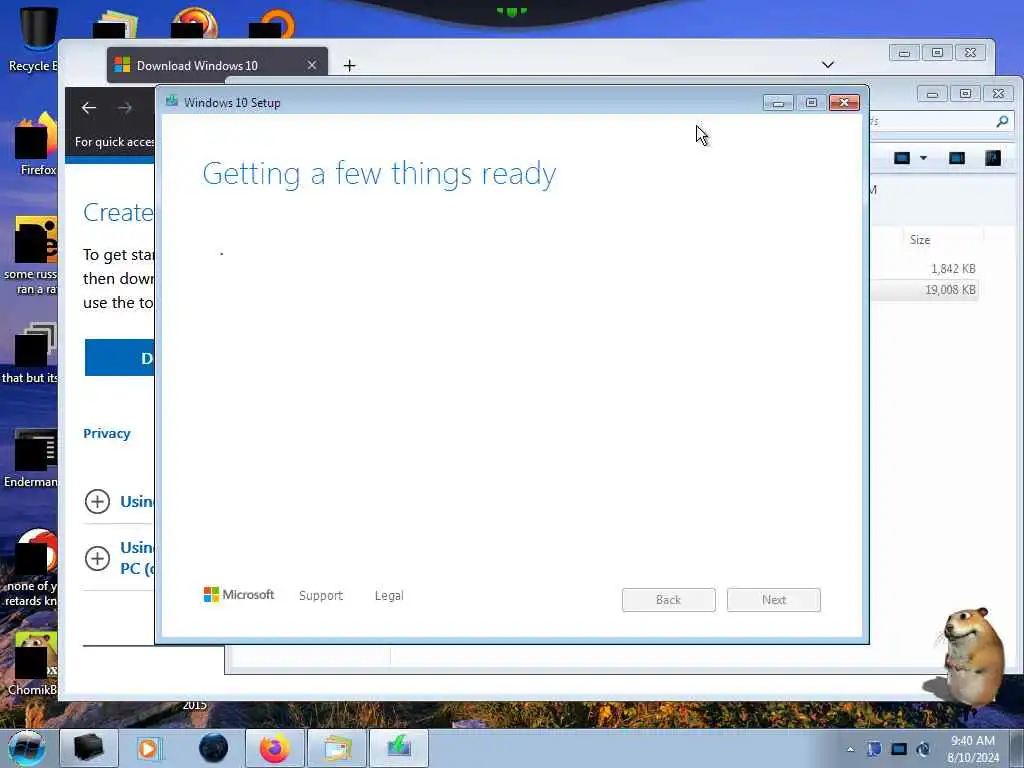Close the Download Windows 10 tab

click(x=312, y=65)
